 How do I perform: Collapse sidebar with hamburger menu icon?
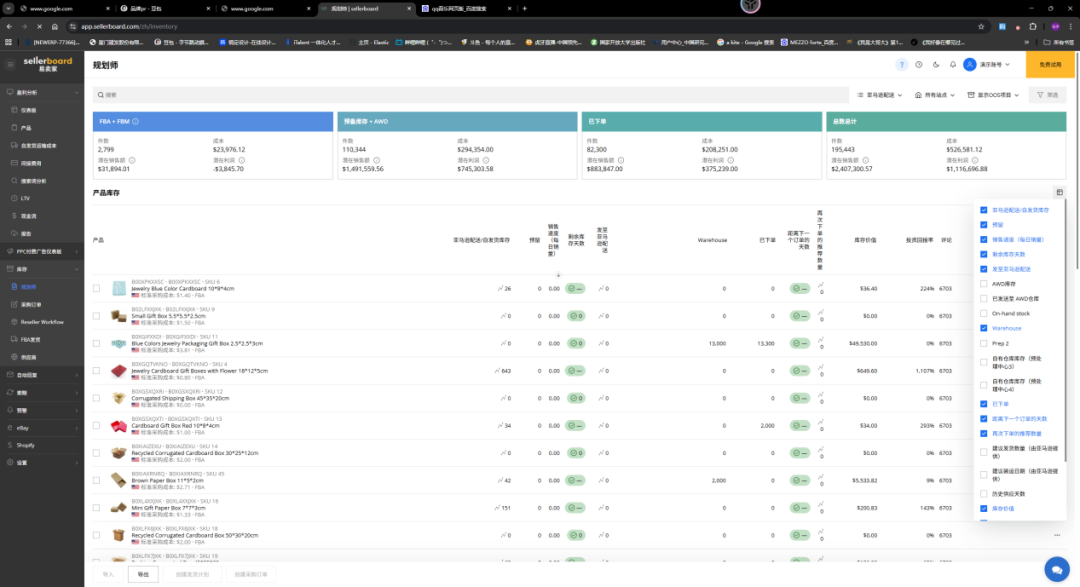(x=78, y=62)
